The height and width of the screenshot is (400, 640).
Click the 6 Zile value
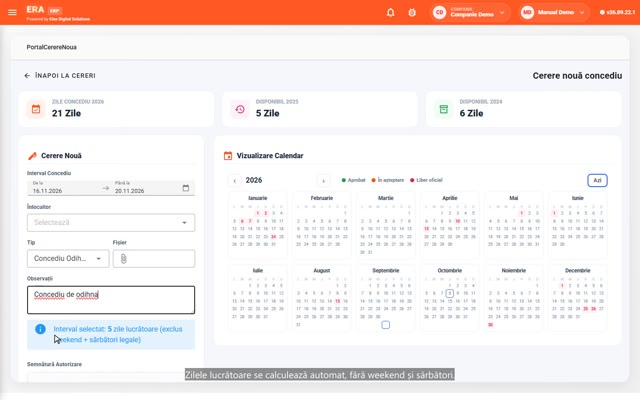pos(471,113)
